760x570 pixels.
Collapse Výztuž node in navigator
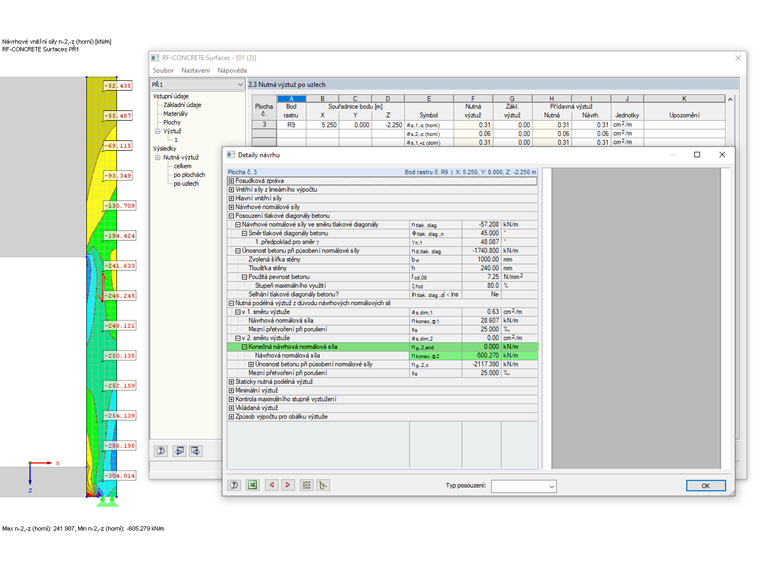157,131
